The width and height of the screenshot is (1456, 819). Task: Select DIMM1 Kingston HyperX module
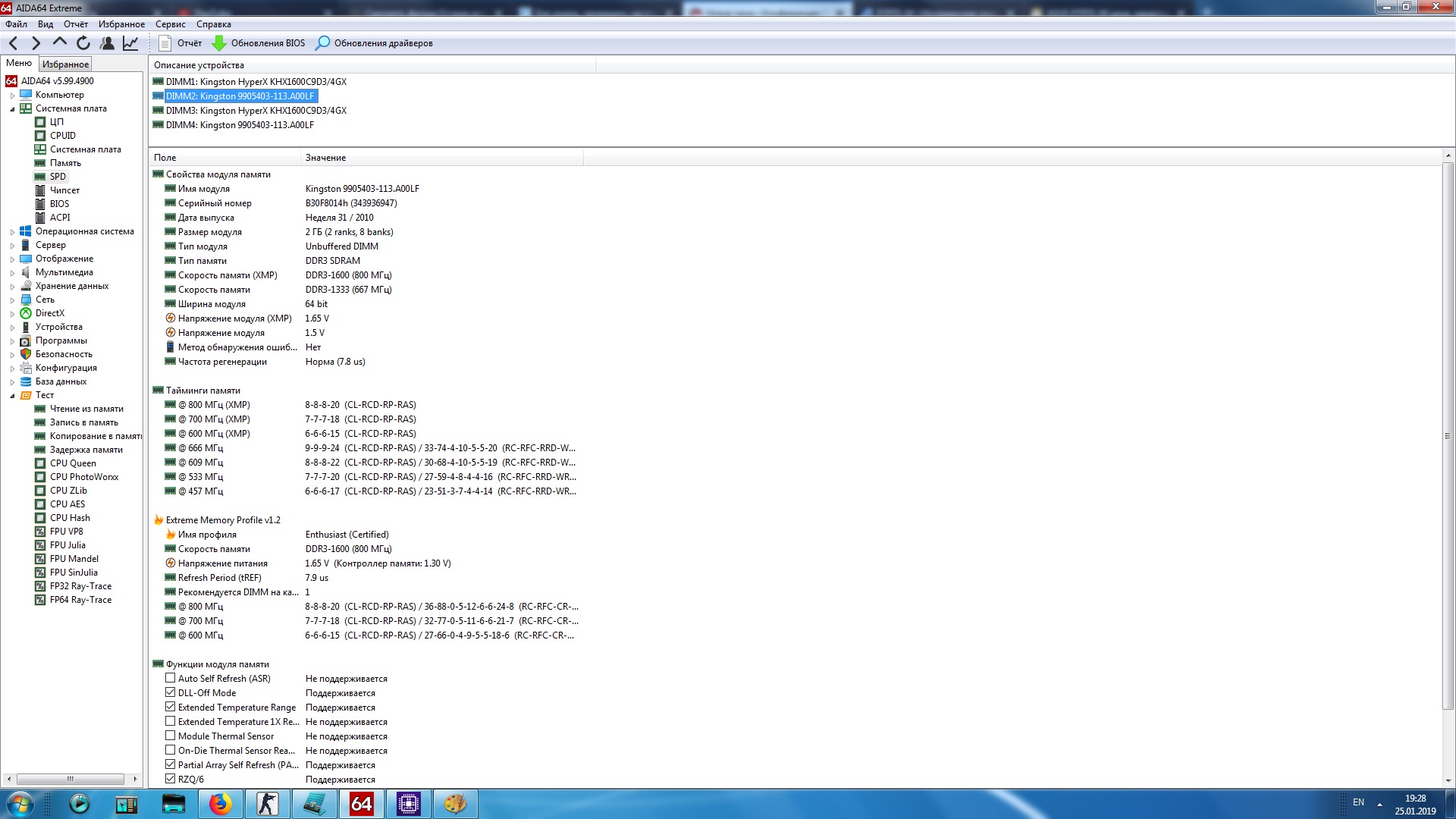(256, 82)
